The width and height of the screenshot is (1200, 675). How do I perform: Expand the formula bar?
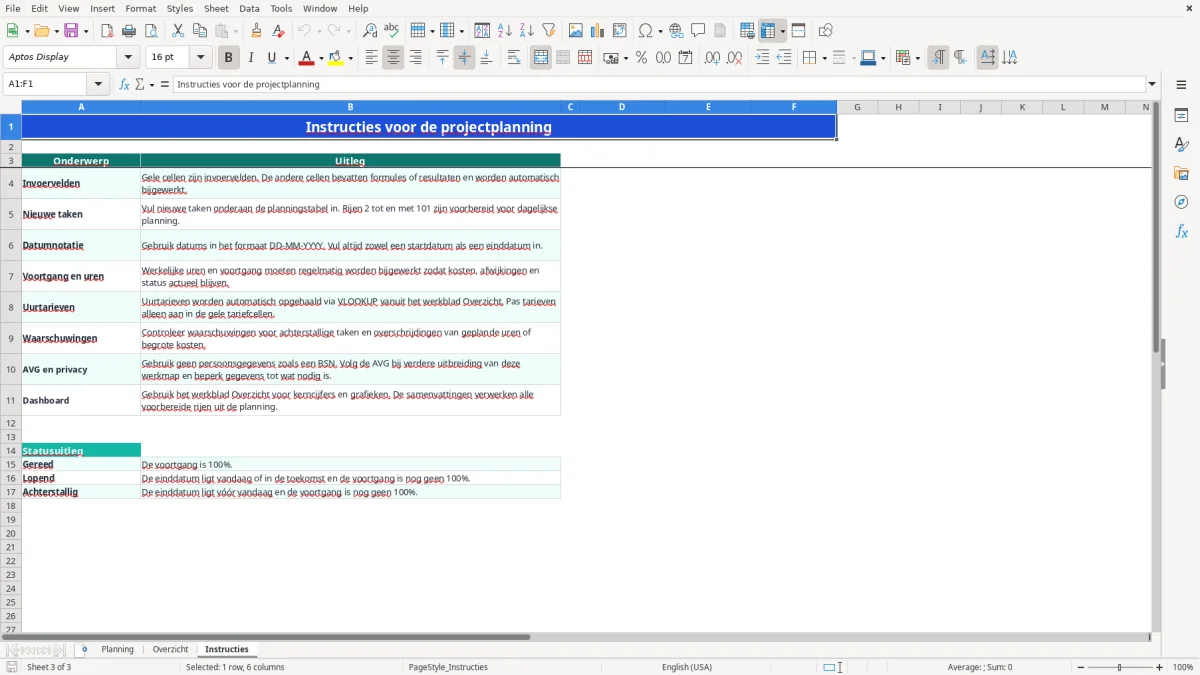[1152, 84]
